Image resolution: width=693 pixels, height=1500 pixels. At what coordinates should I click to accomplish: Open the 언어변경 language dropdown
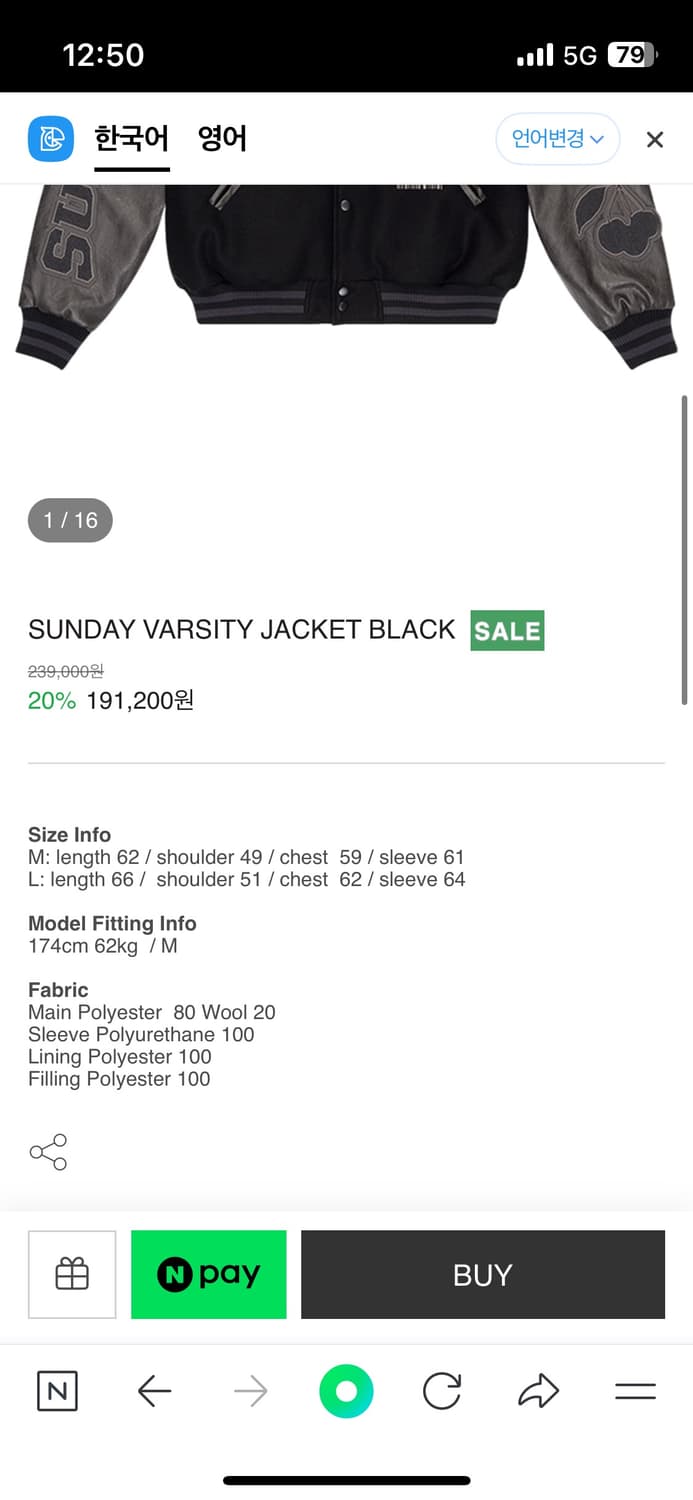pyautogui.click(x=557, y=139)
